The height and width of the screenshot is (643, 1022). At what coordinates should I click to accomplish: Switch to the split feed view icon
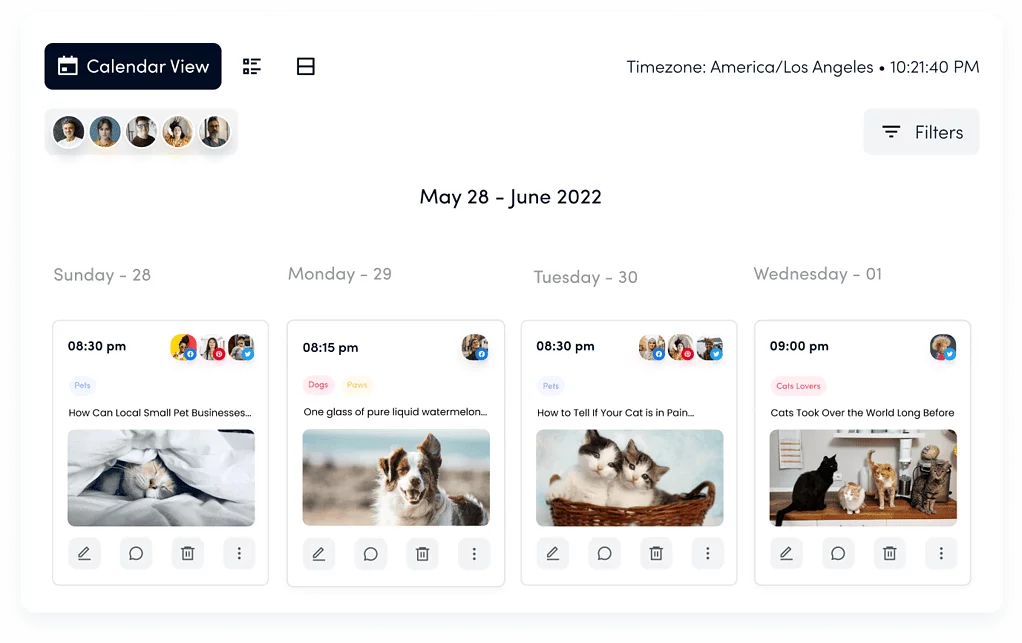(306, 67)
